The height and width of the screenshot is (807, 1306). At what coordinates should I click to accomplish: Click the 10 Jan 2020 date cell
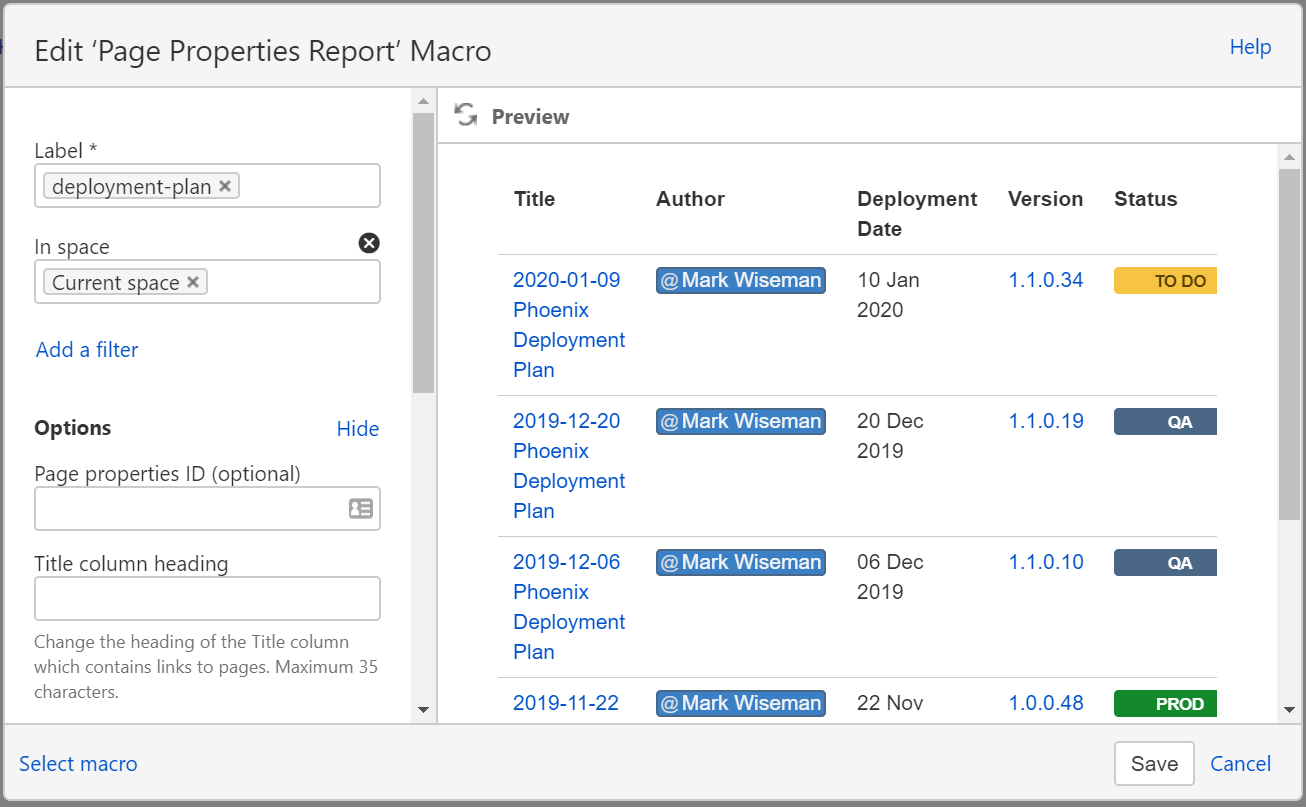[888, 295]
